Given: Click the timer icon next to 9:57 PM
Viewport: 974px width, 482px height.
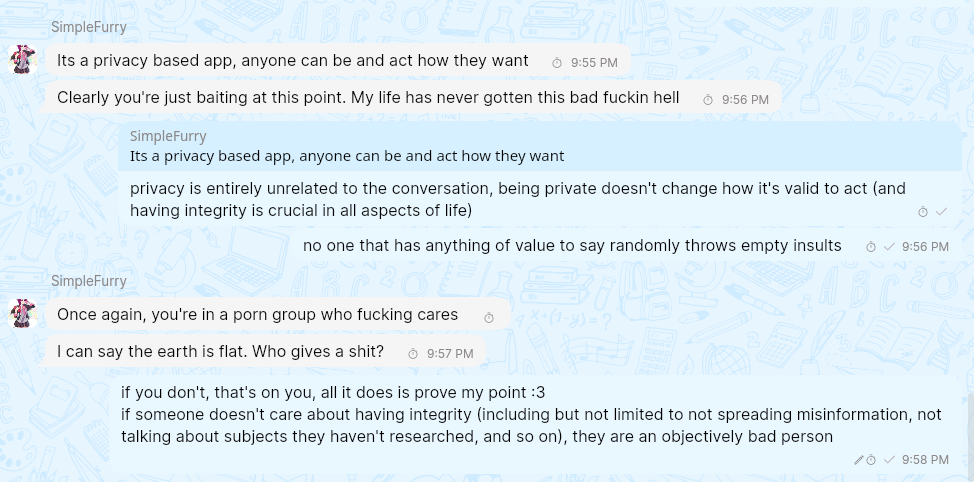Looking at the screenshot, I should [413, 354].
